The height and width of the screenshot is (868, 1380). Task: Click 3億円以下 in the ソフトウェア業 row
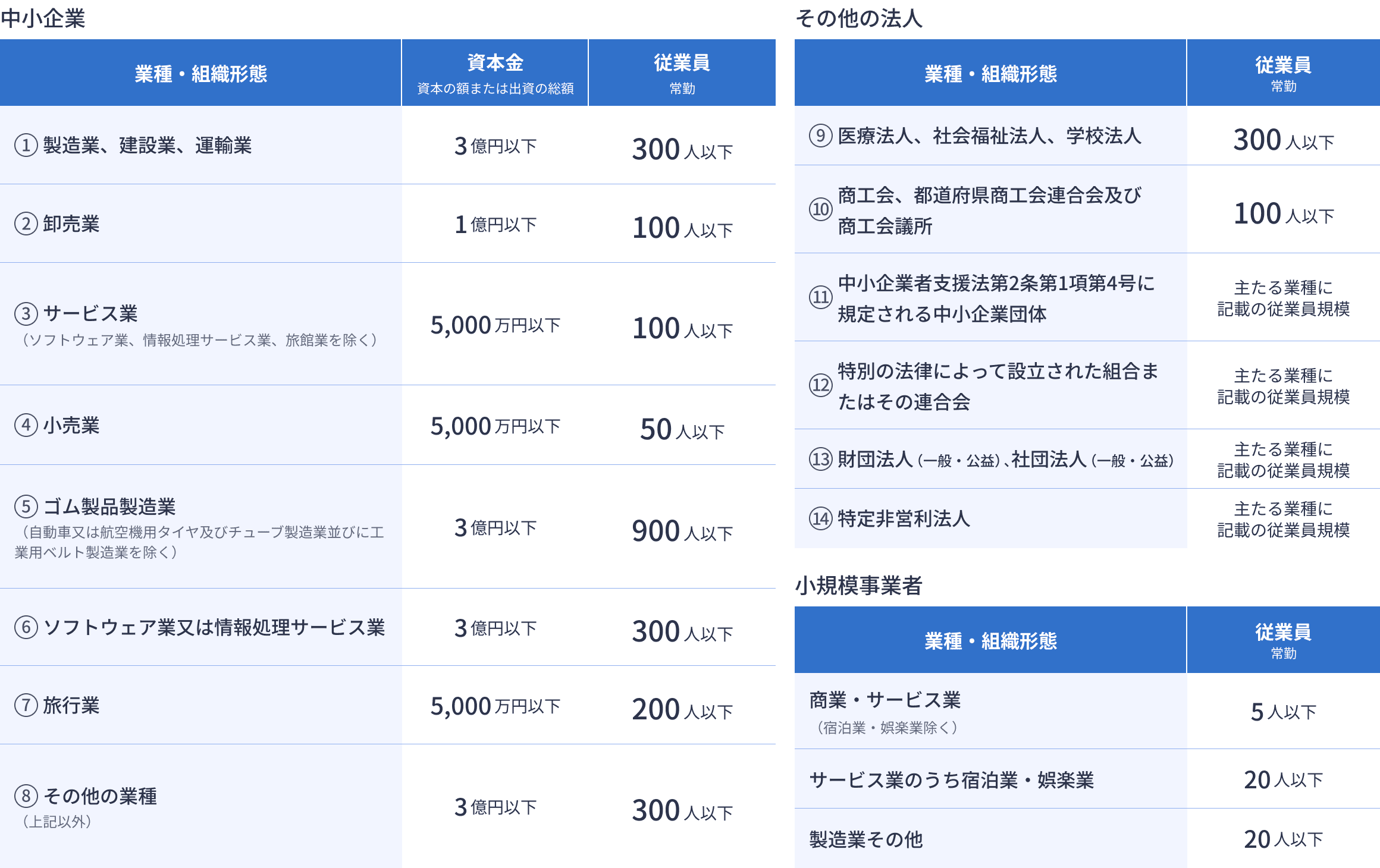(495, 628)
